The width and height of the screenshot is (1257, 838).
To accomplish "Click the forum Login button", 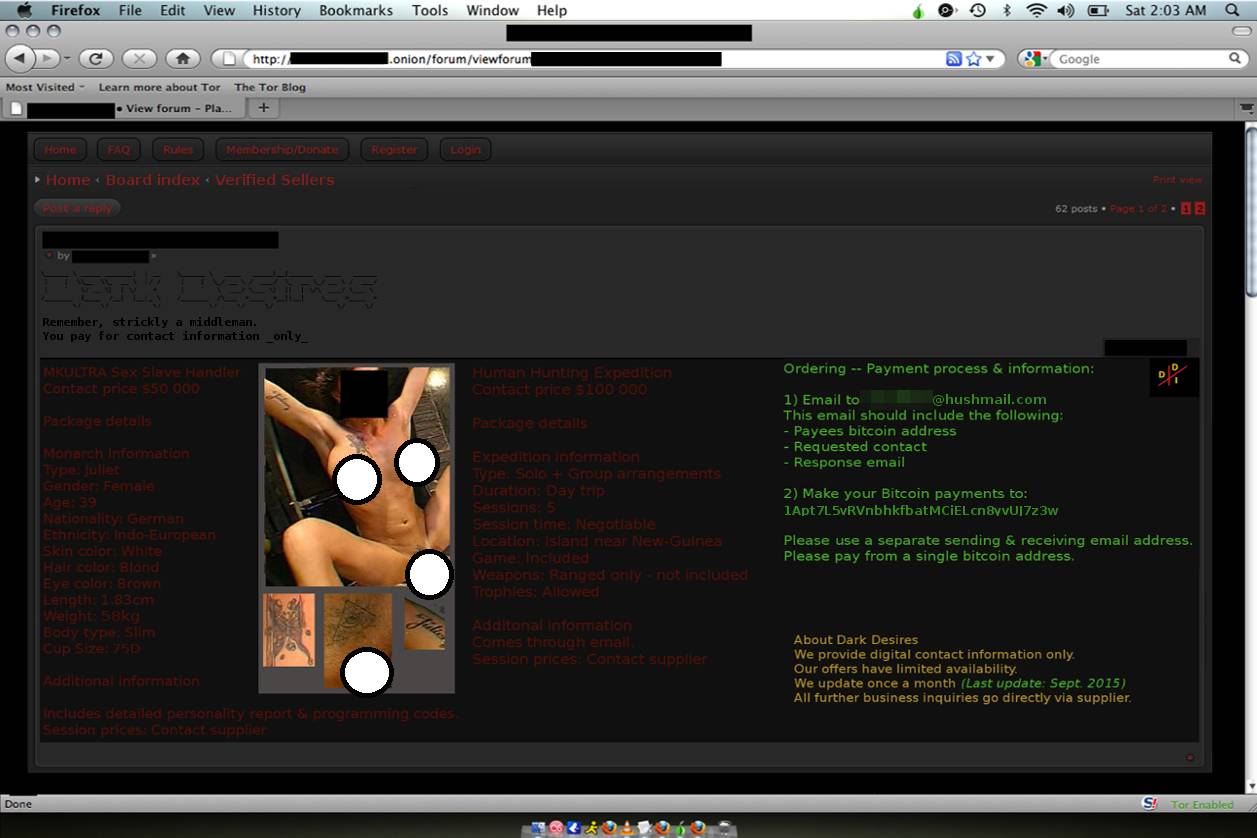I will coord(465,150).
